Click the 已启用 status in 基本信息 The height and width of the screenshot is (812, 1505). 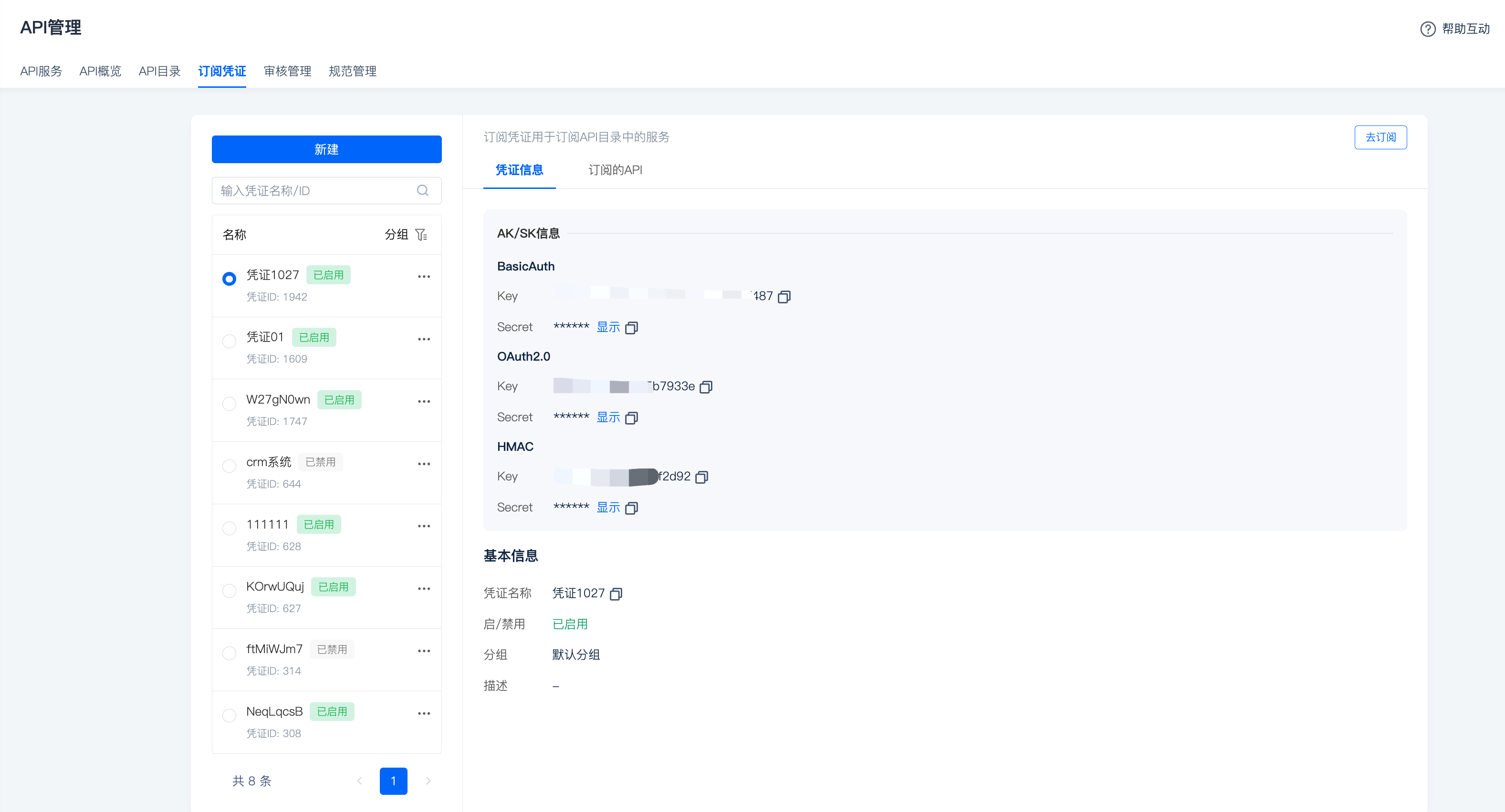click(x=570, y=624)
